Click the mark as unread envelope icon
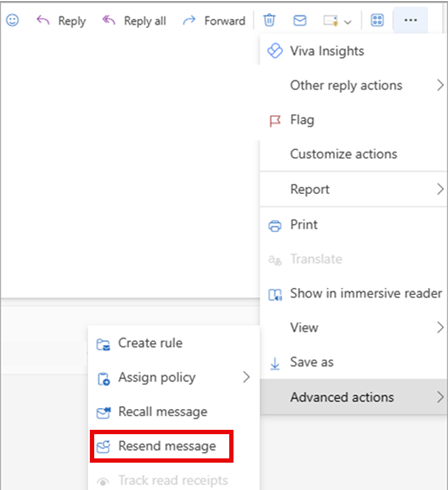This screenshot has width=448, height=490. pyautogui.click(x=300, y=21)
